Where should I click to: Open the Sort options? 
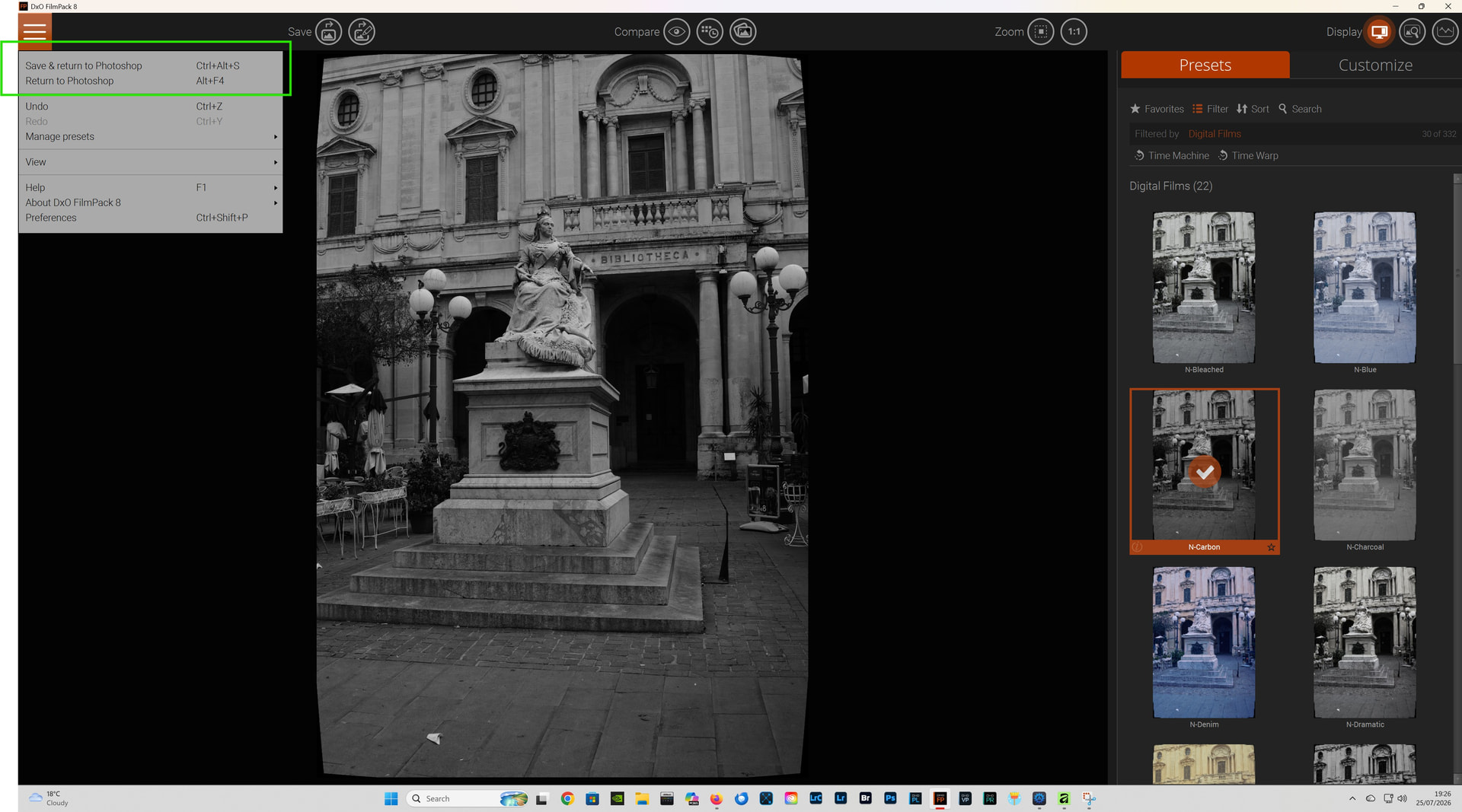click(x=1253, y=109)
